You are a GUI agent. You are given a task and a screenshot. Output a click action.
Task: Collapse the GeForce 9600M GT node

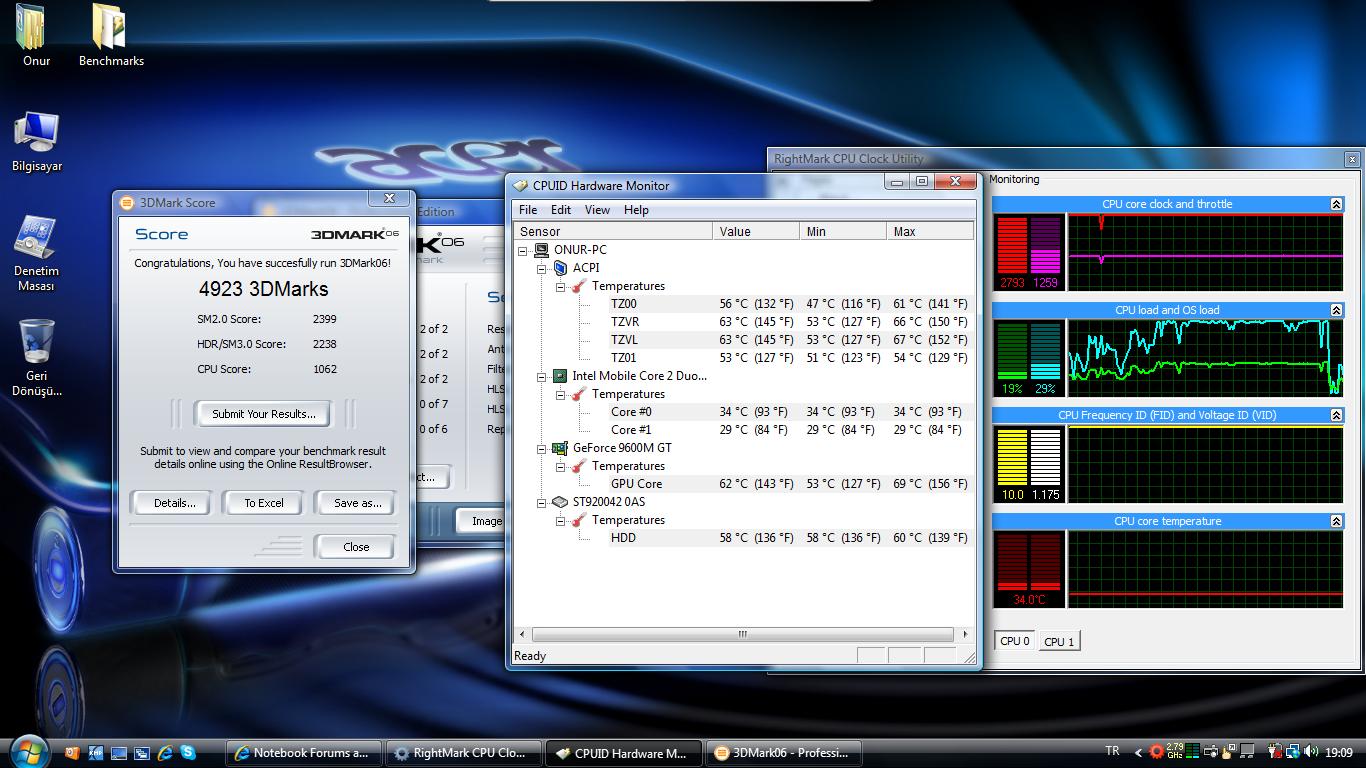[x=542, y=448]
